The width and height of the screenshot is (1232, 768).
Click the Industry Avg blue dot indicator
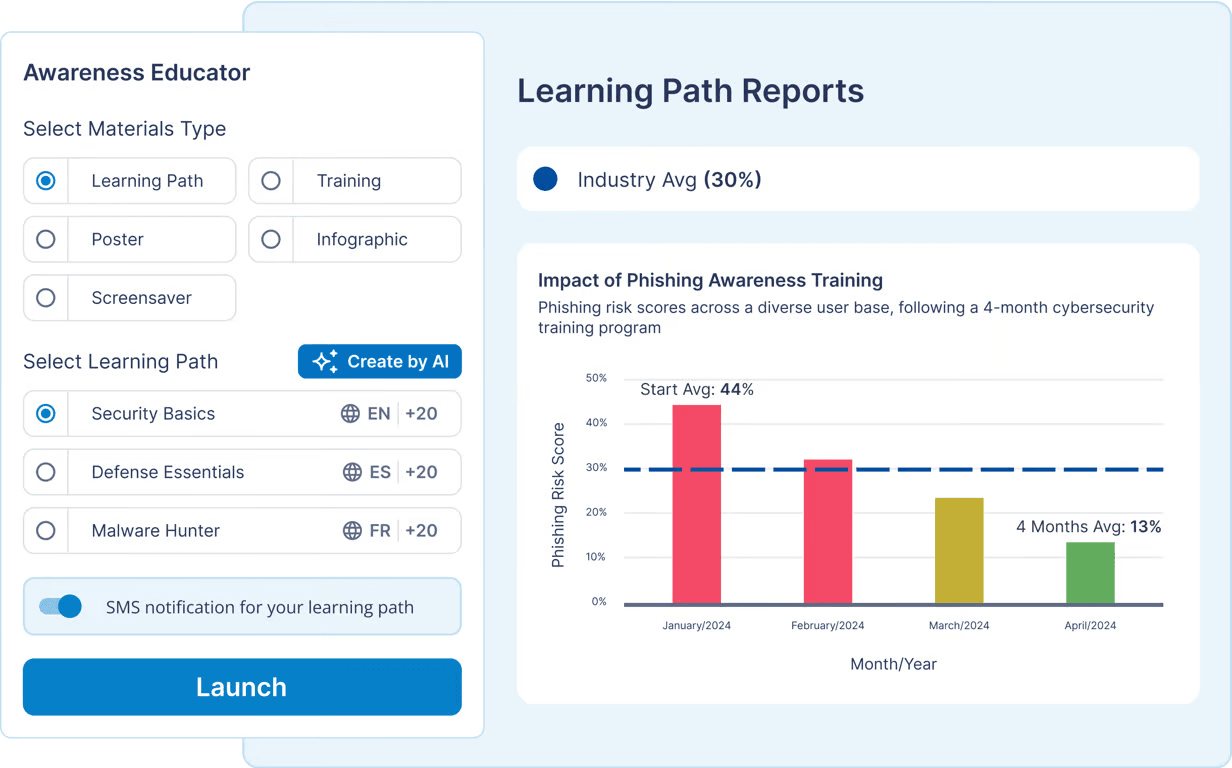(545, 178)
